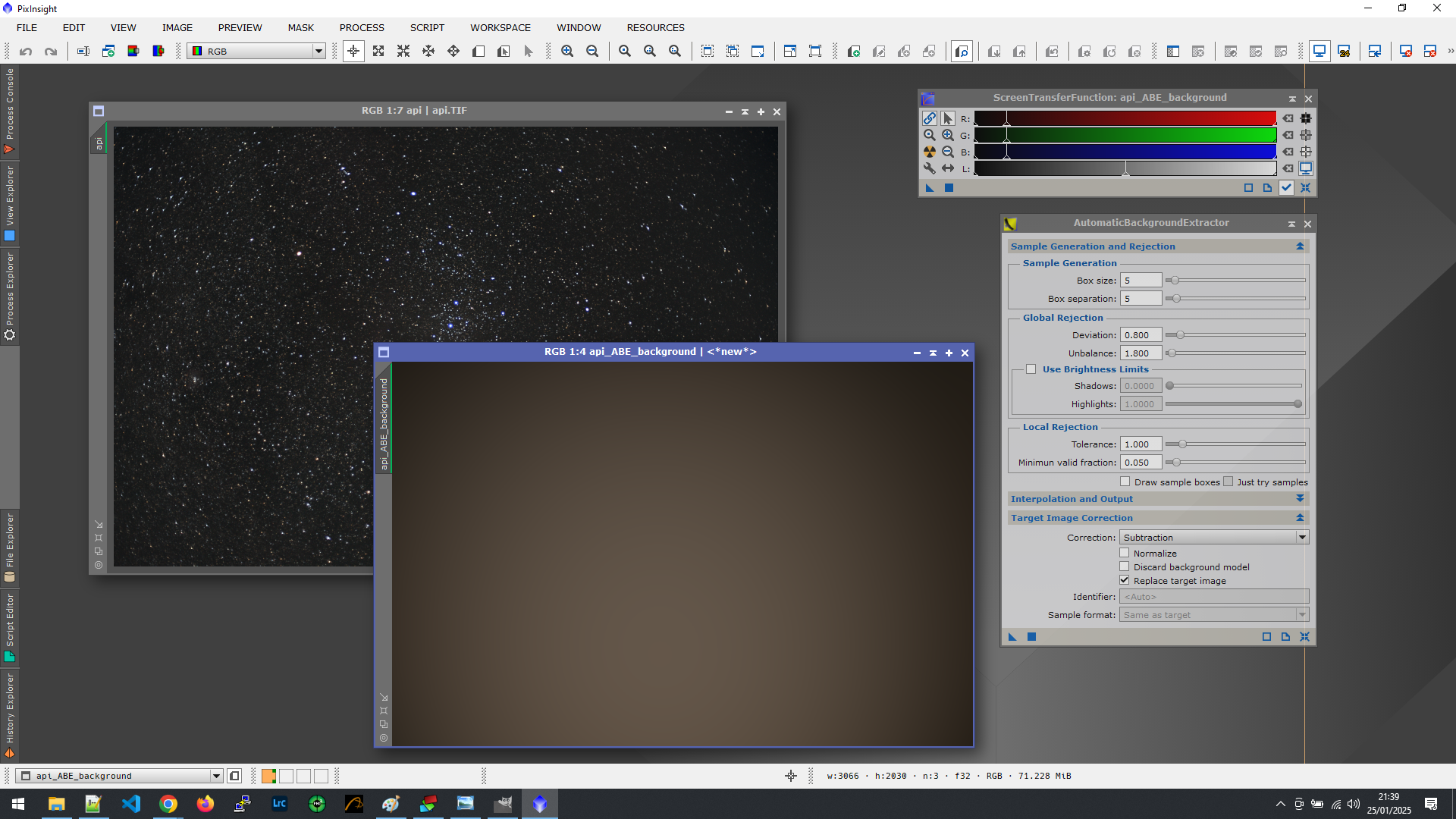Click the 24-bit lookup table display icon
Image resolution: width=1456 pixels, height=819 pixels.
tap(1344, 52)
